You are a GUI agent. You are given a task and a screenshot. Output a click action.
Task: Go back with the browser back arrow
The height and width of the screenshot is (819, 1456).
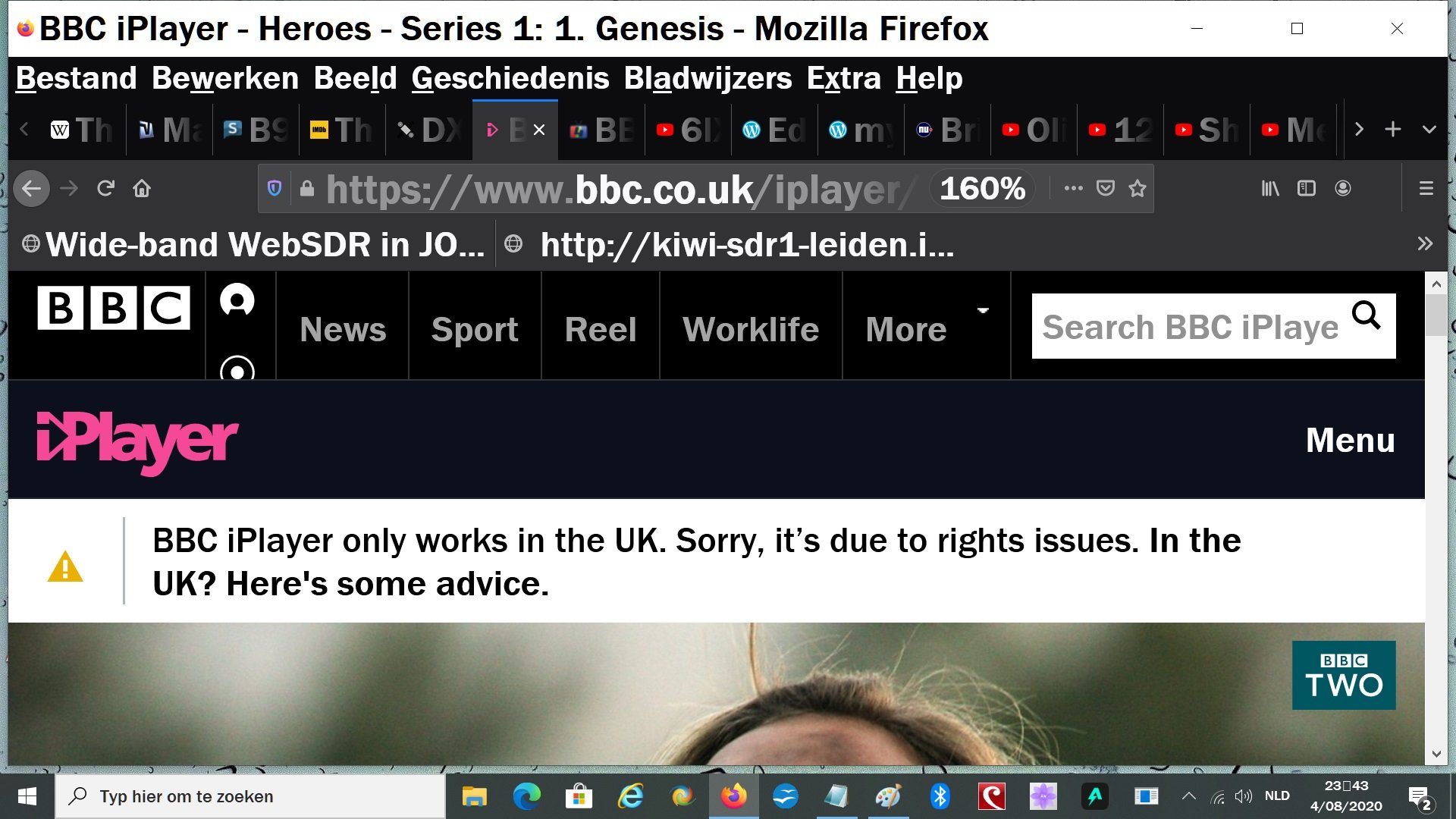coord(32,189)
